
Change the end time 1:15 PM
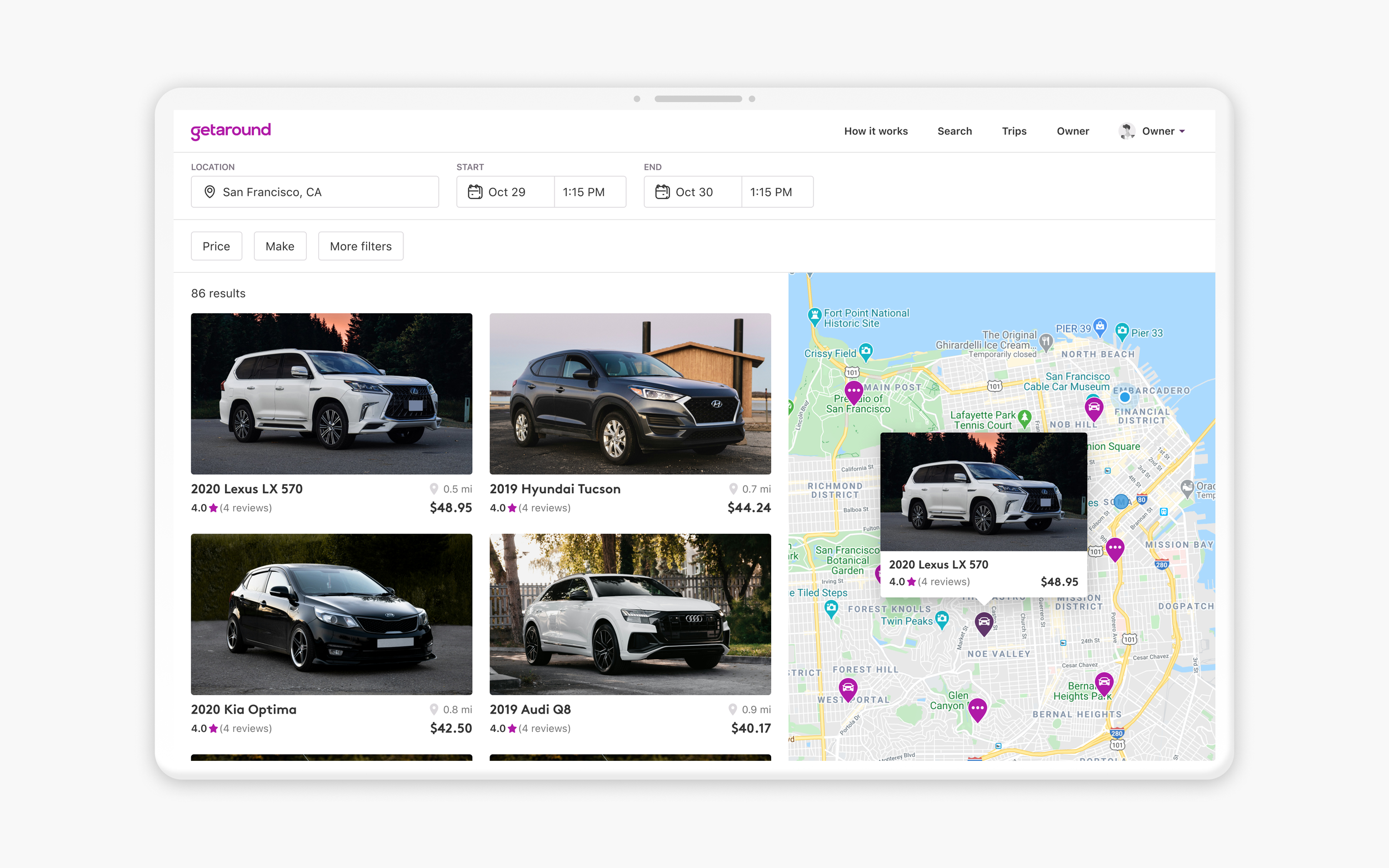(x=777, y=192)
